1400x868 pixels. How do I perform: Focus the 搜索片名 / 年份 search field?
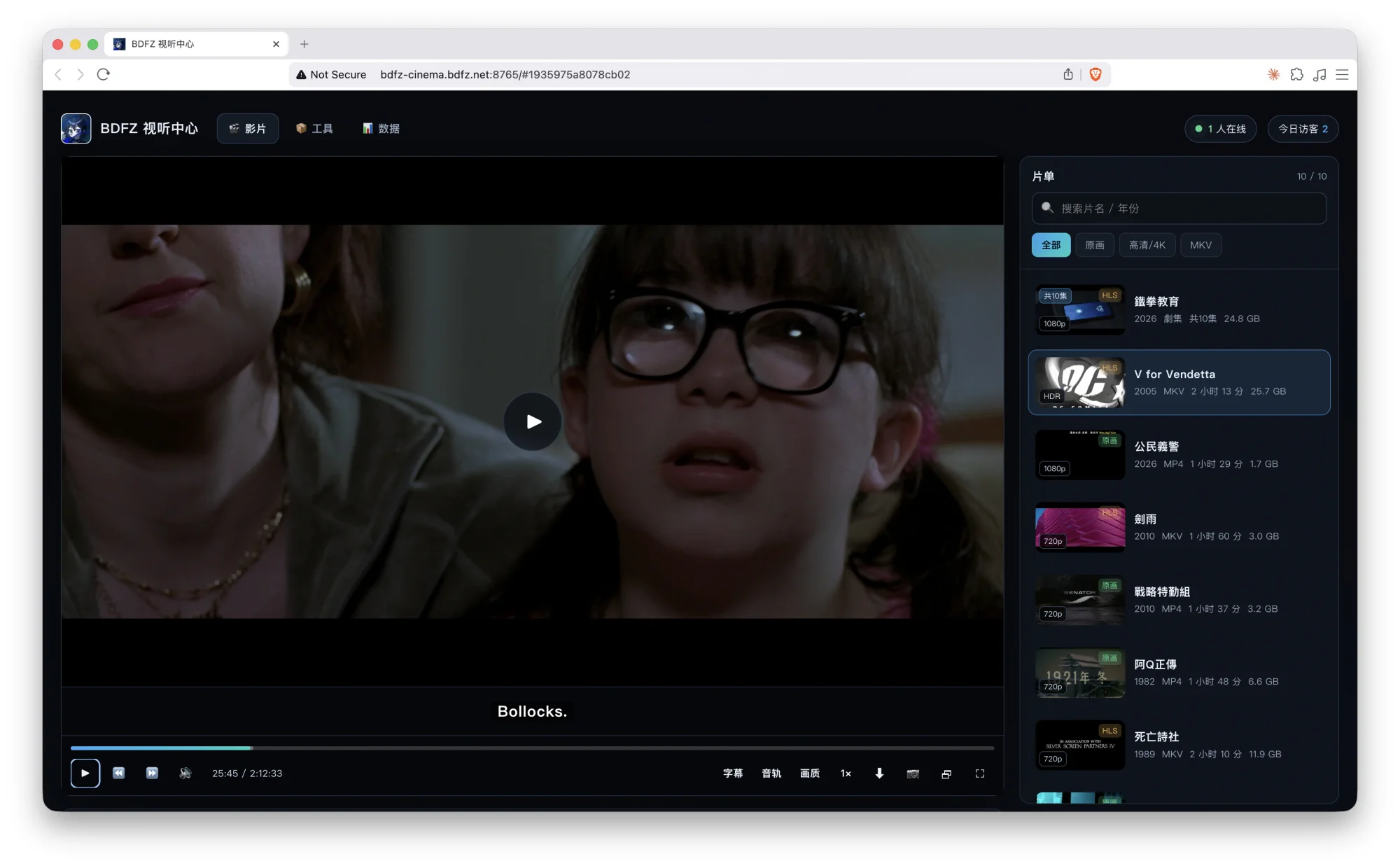pyautogui.click(x=1179, y=208)
